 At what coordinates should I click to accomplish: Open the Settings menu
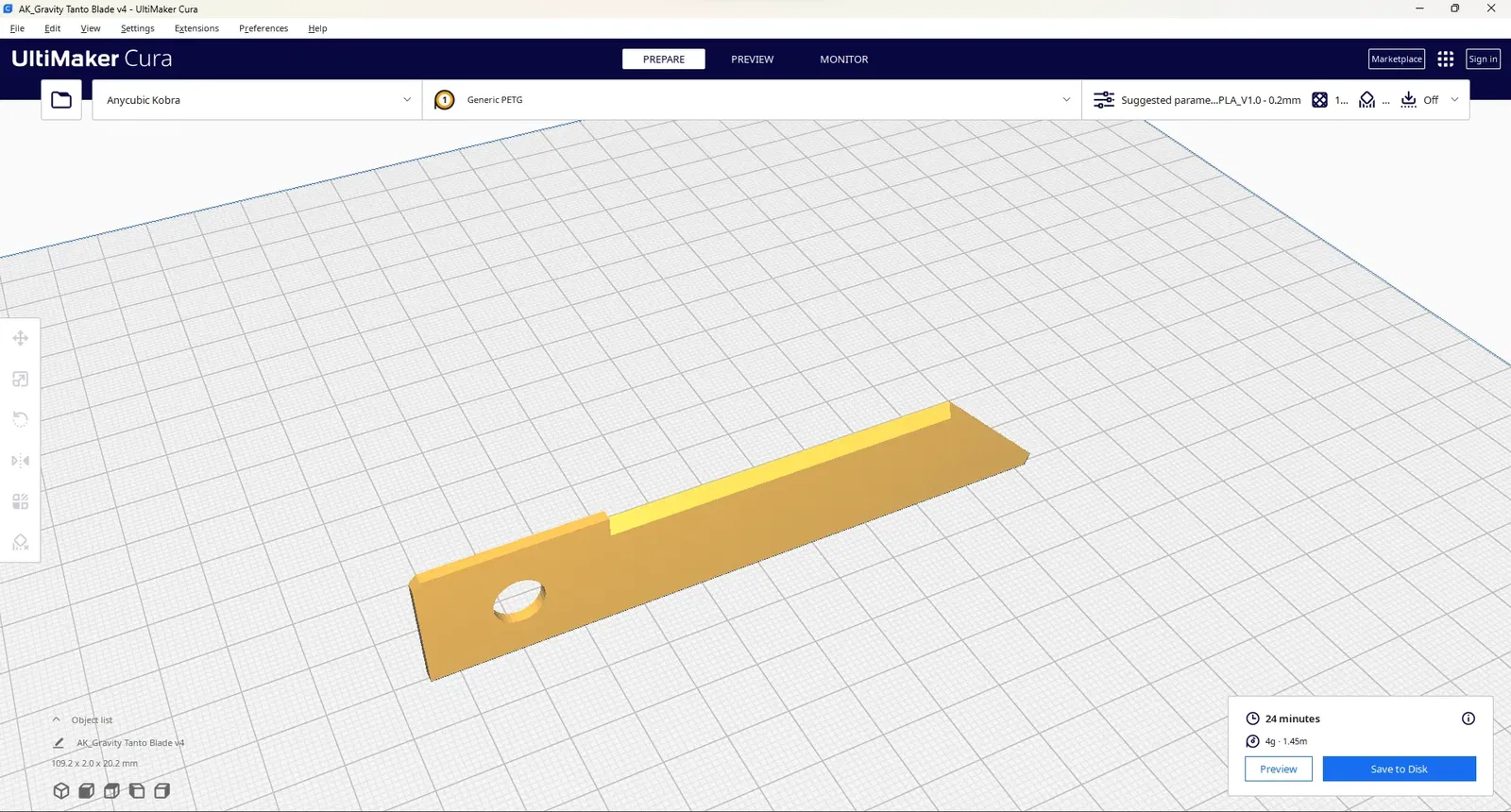(137, 28)
